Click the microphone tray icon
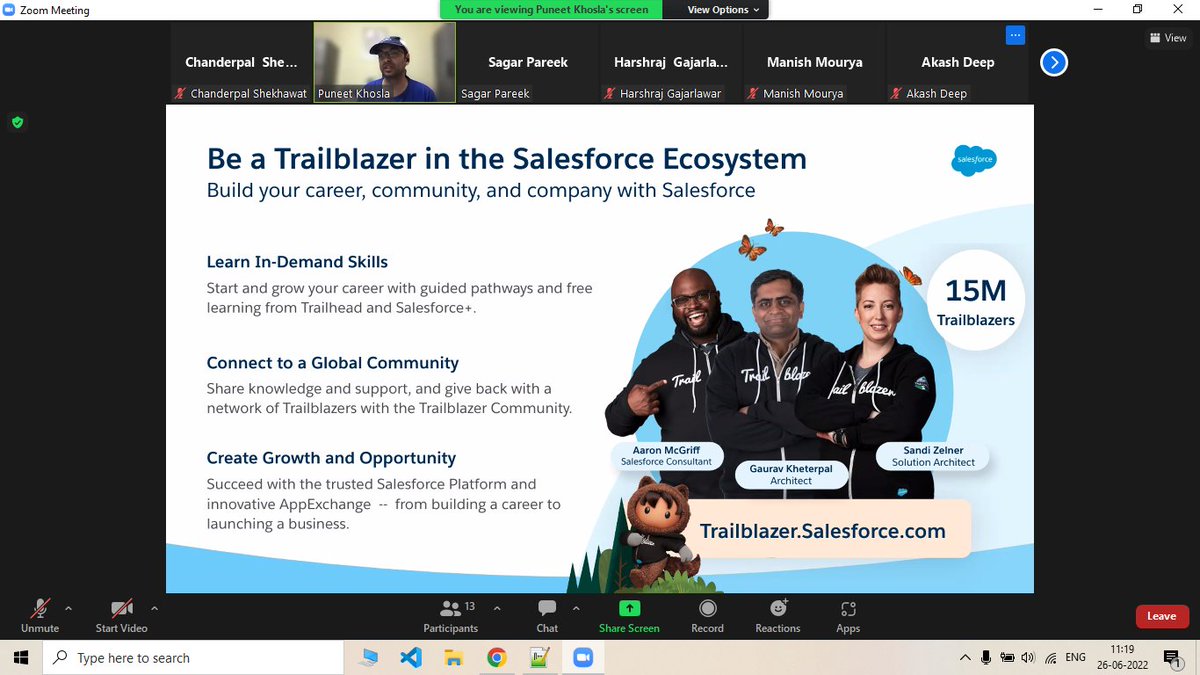Image resolution: width=1200 pixels, height=675 pixels. (986, 658)
